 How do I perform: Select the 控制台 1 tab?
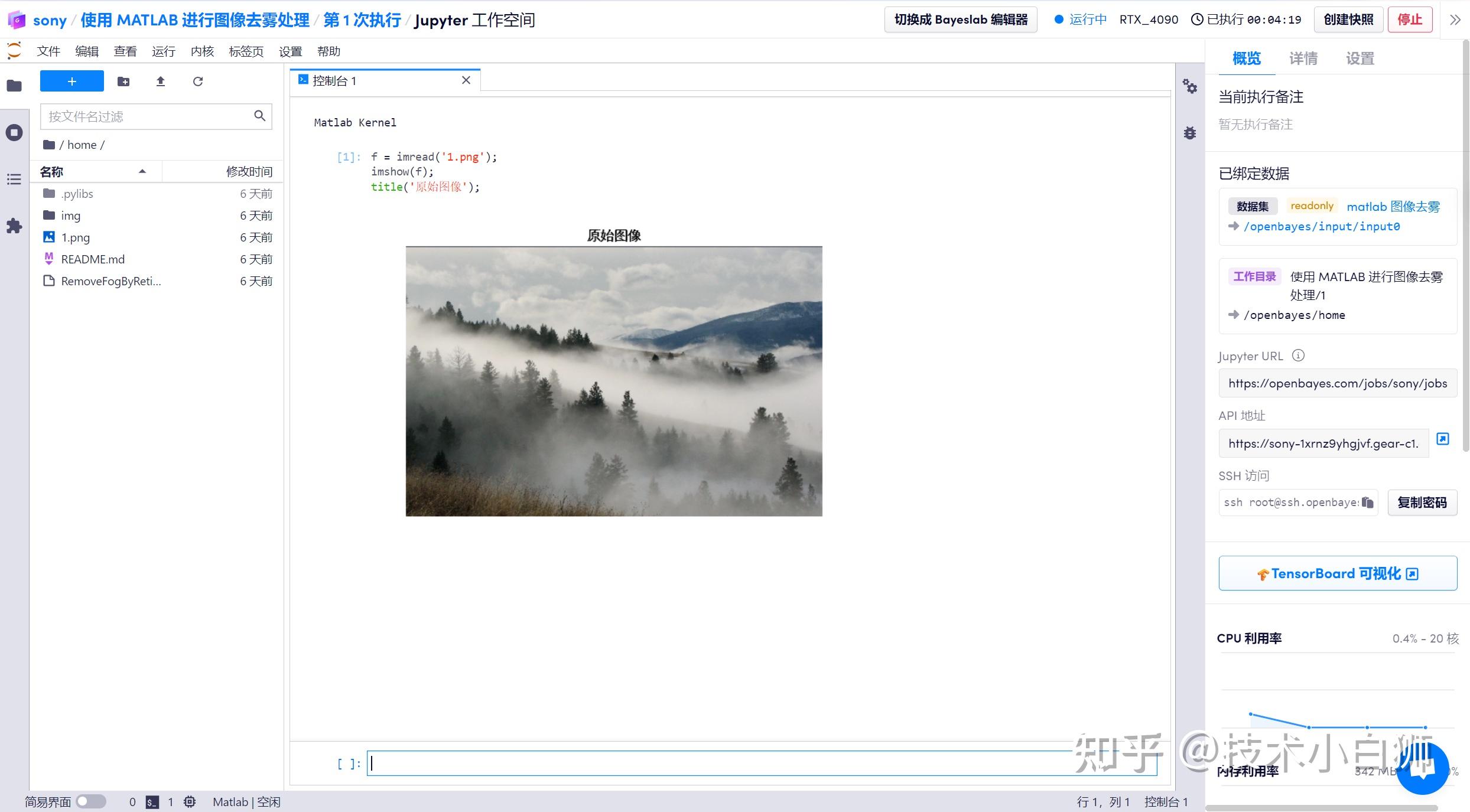point(385,80)
